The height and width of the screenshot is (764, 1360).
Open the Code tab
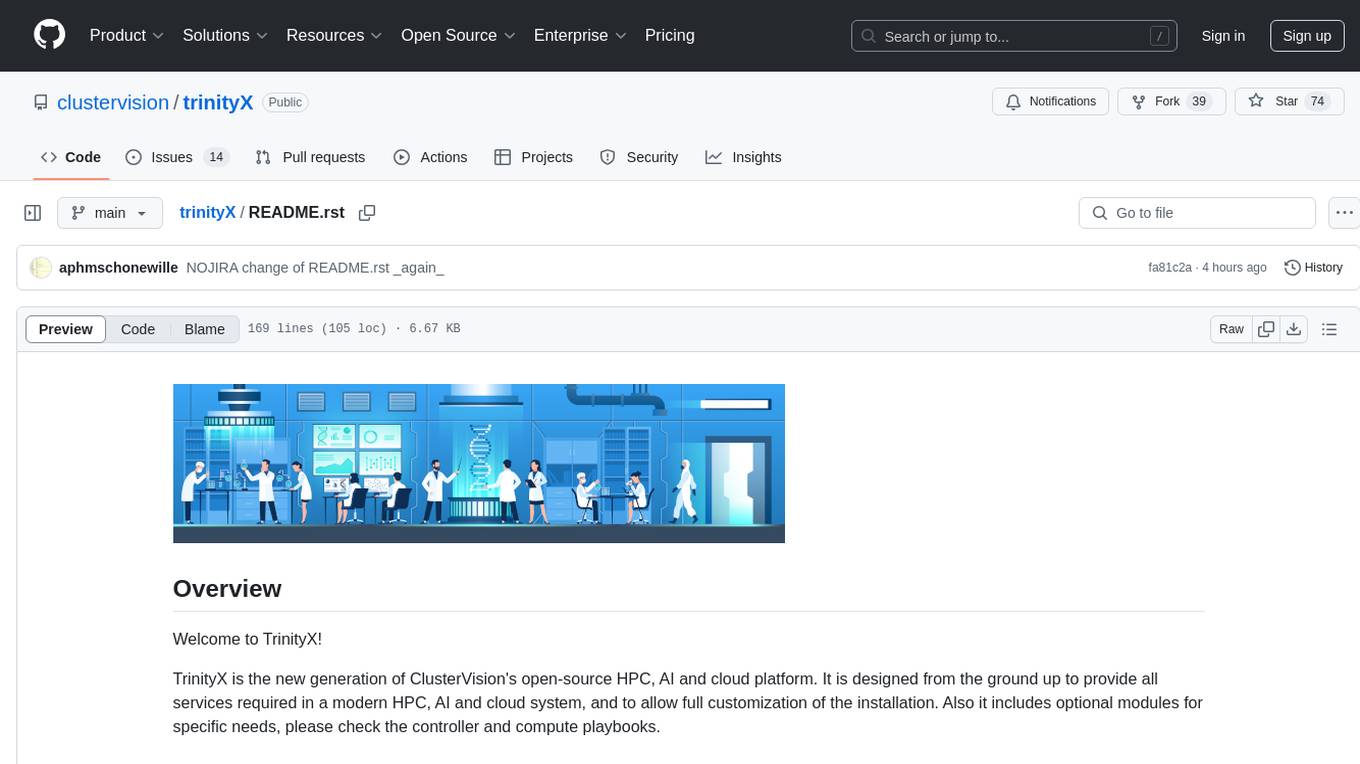pos(71,157)
